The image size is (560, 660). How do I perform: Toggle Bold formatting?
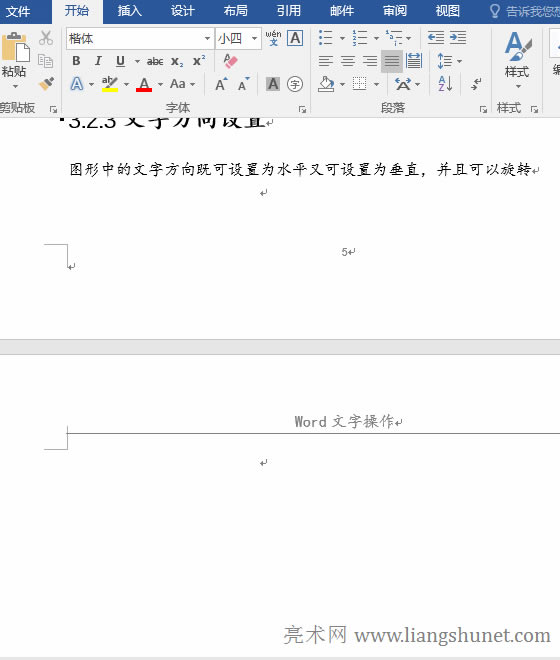76,61
